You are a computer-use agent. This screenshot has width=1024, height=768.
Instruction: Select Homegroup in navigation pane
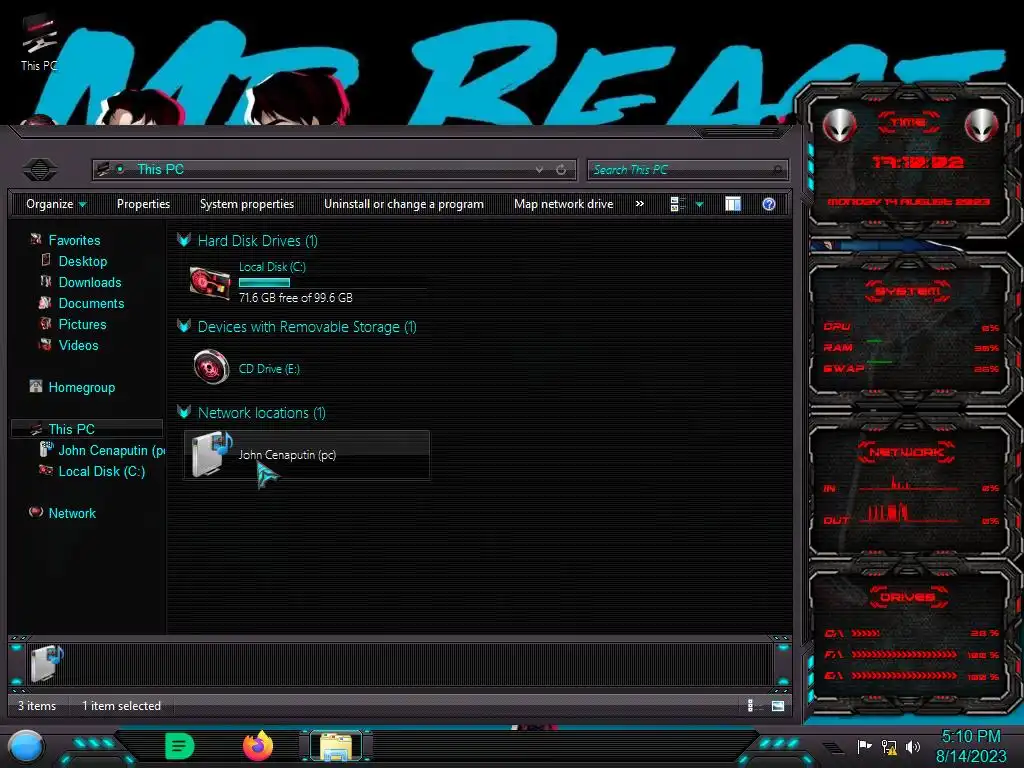pyautogui.click(x=81, y=387)
